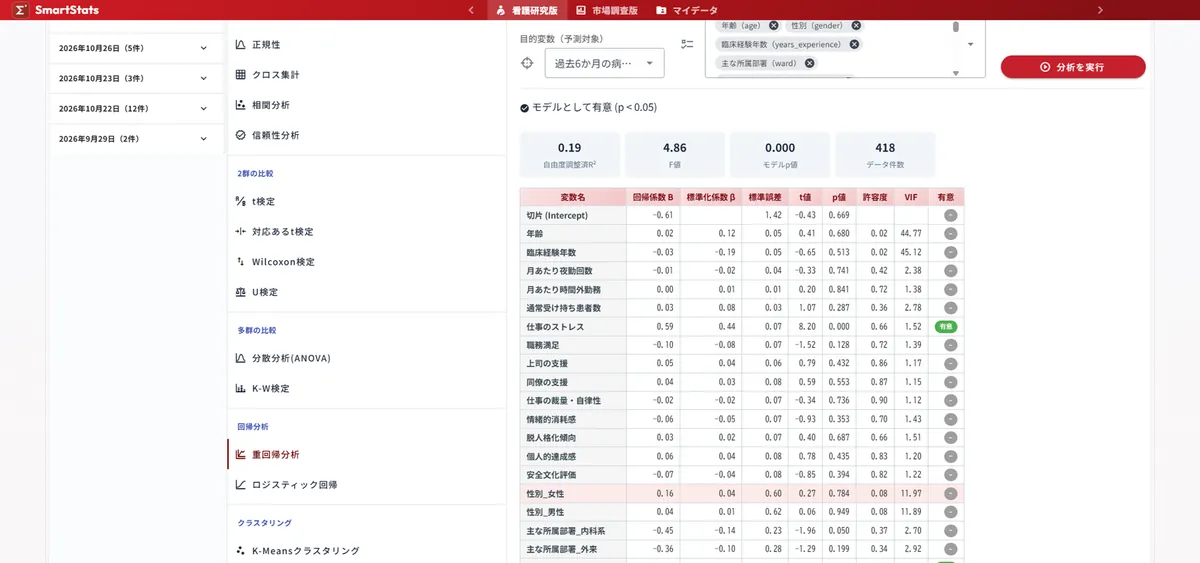The height and width of the screenshot is (563, 1200).
Task: Click the 安全文化評価 row label
Action: 551,475
